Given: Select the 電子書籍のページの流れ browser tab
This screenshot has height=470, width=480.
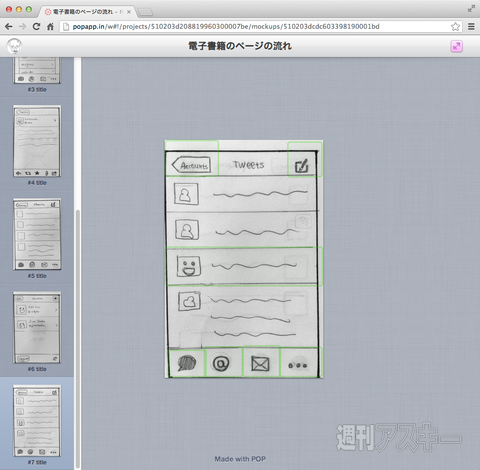Looking at the screenshot, I should click(87, 12).
